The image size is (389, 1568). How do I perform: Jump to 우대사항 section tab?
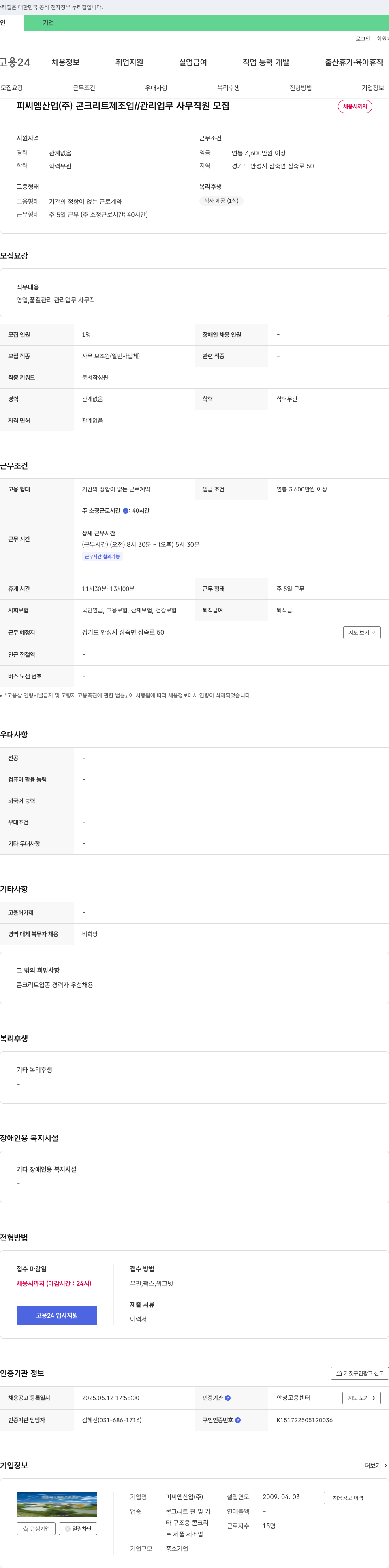[156, 88]
